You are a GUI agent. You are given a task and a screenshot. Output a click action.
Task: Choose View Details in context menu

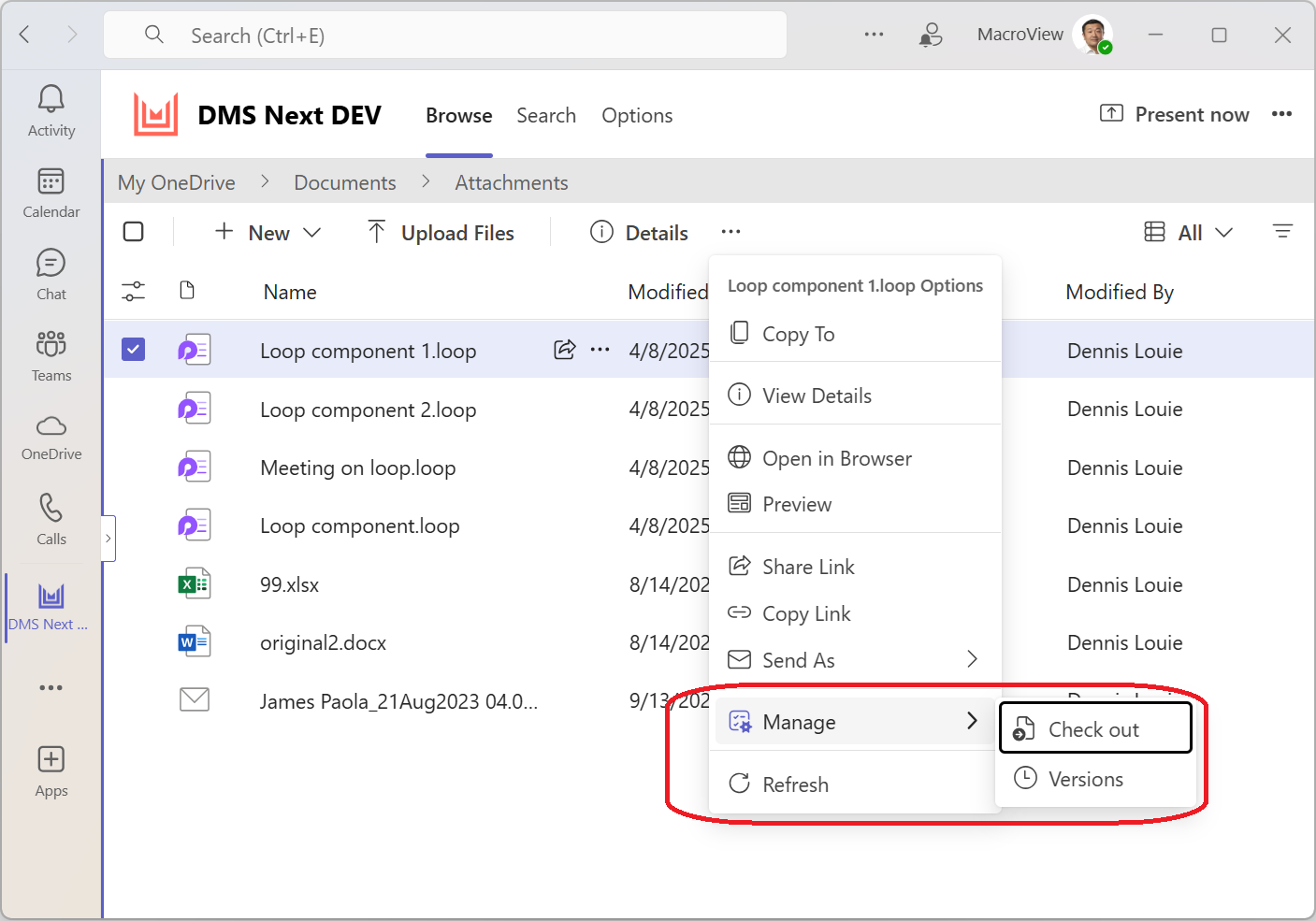click(x=856, y=396)
